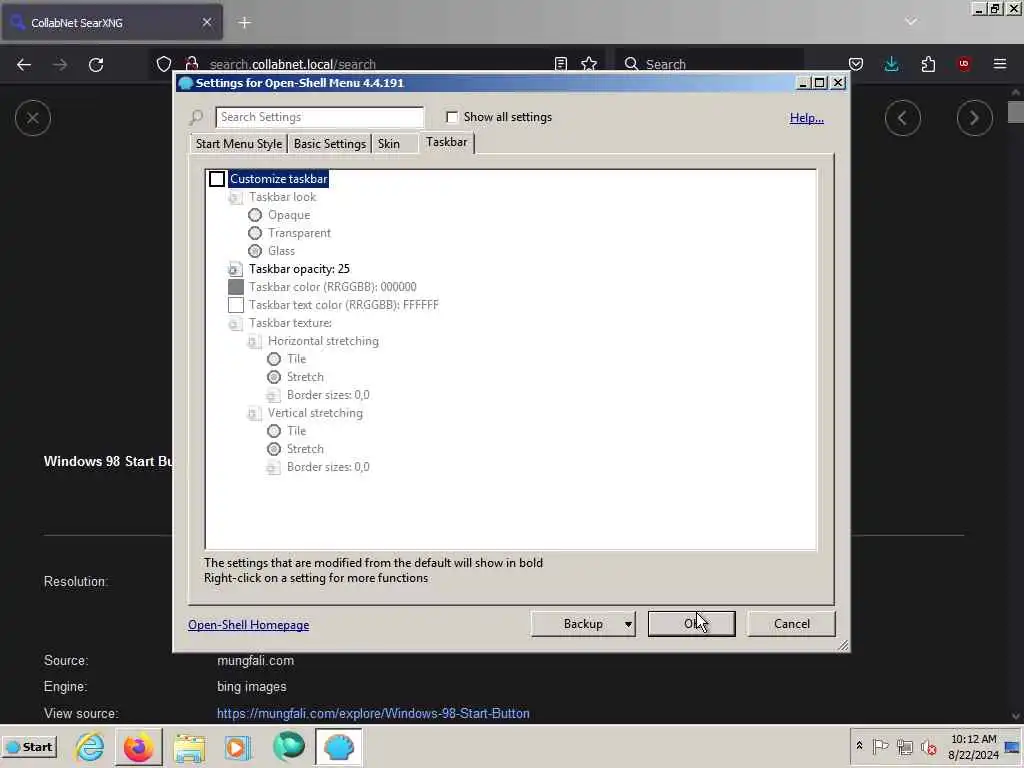Select Stretch under Vertical stretching
The height and width of the screenshot is (768, 1024).
tap(274, 449)
